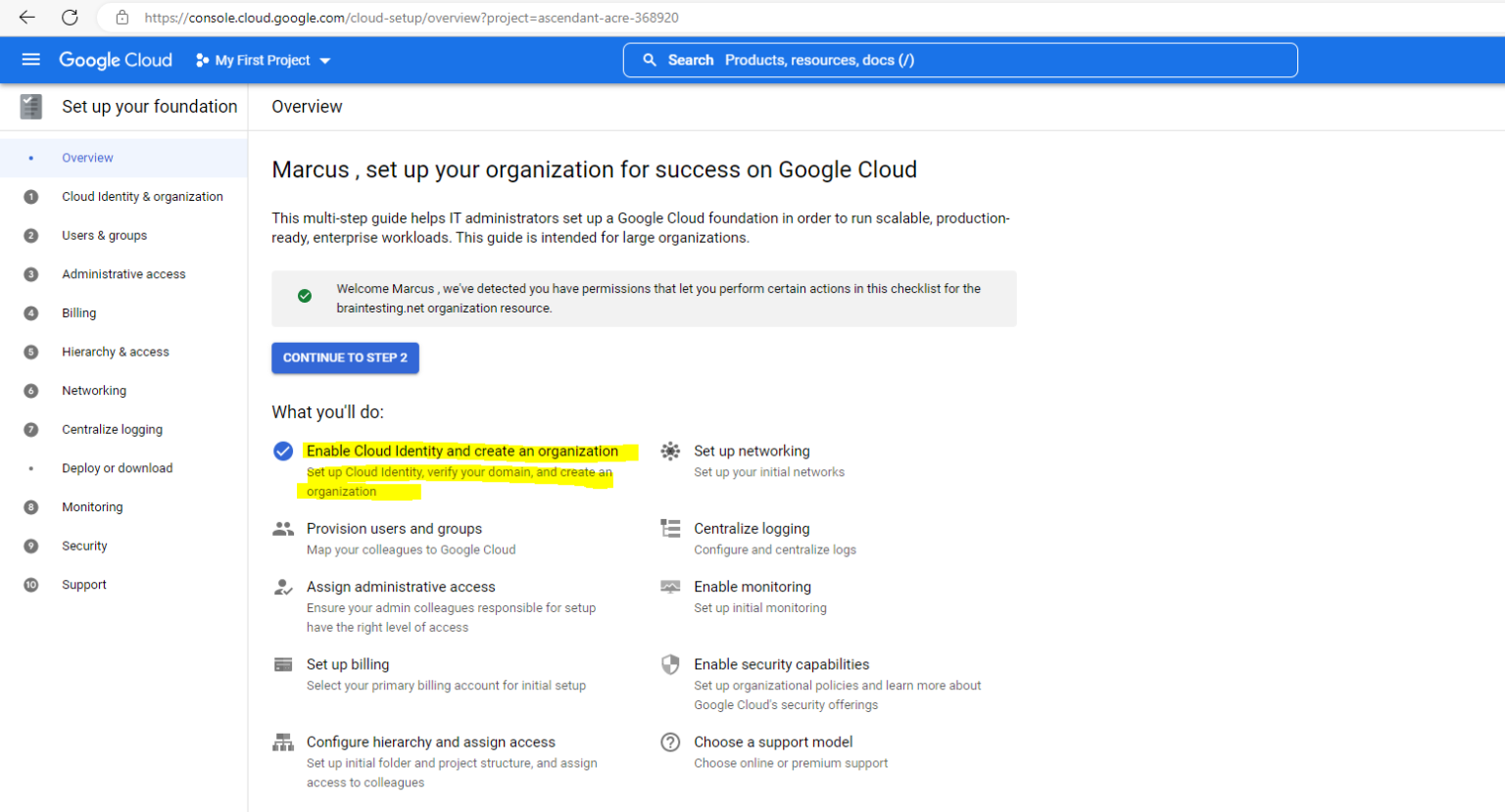Image resolution: width=1505 pixels, height=812 pixels.
Task: Click the search products dropdown field
Action: [958, 60]
